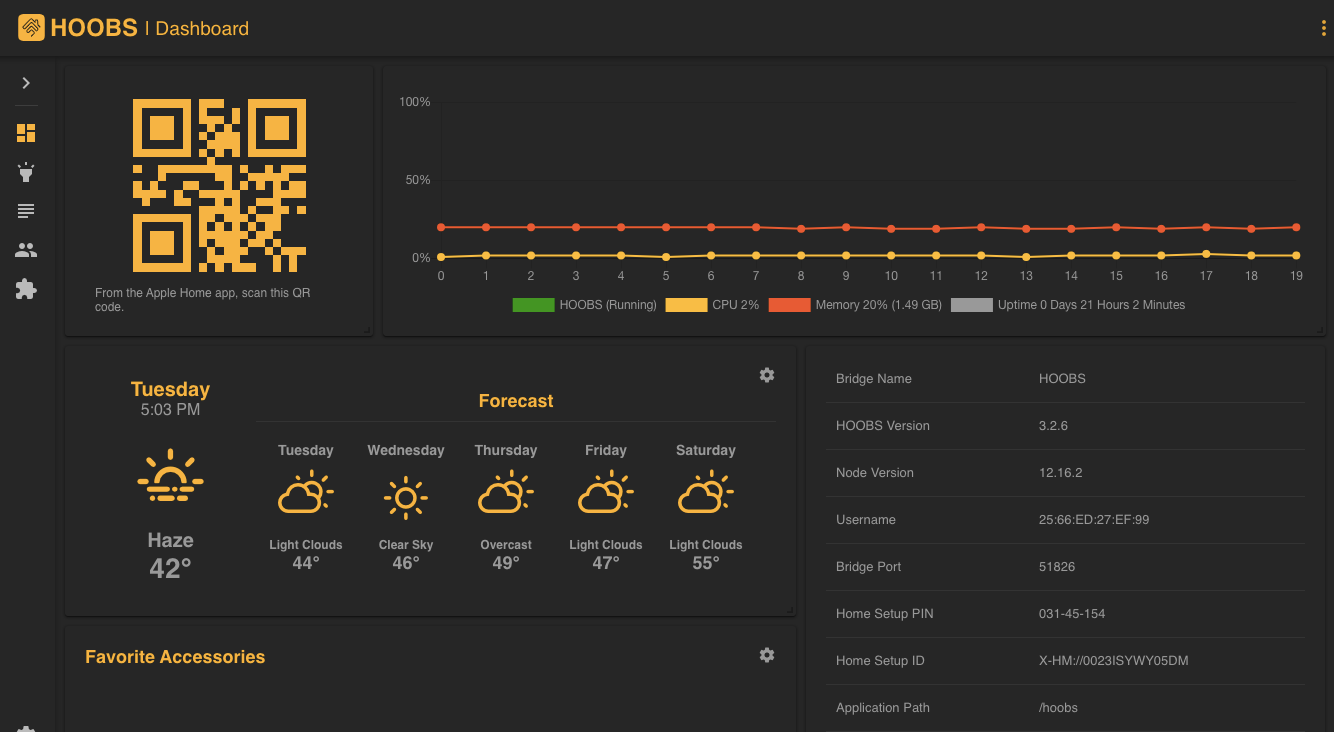Click the Favorite Accessories heading

175,657
